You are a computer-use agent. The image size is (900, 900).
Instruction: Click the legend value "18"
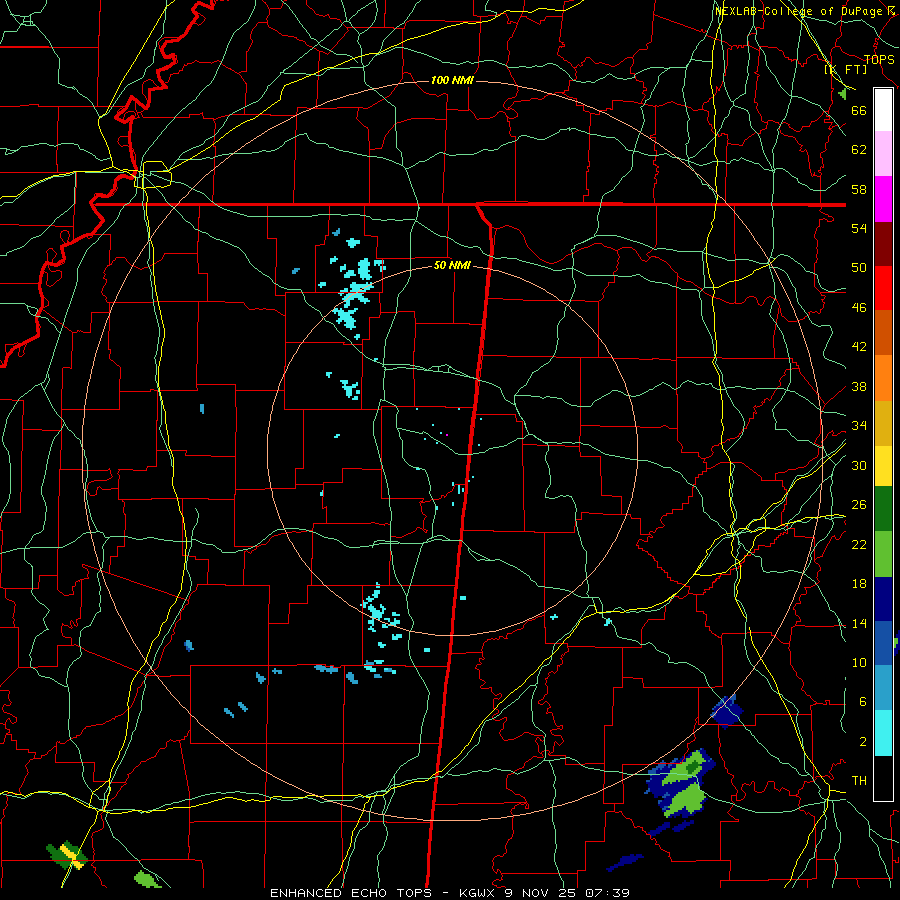[859, 584]
